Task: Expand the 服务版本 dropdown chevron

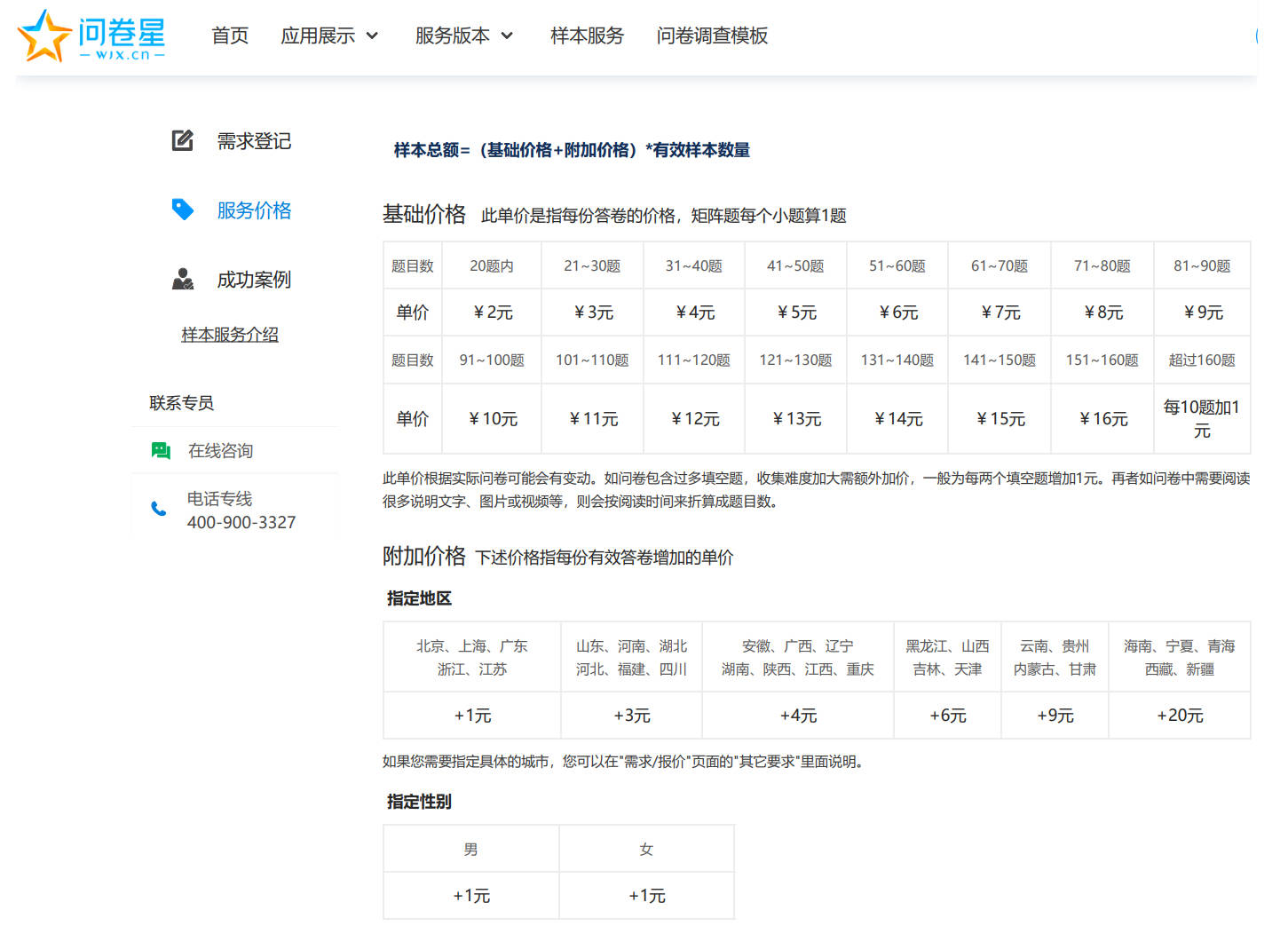Action: coord(507,36)
